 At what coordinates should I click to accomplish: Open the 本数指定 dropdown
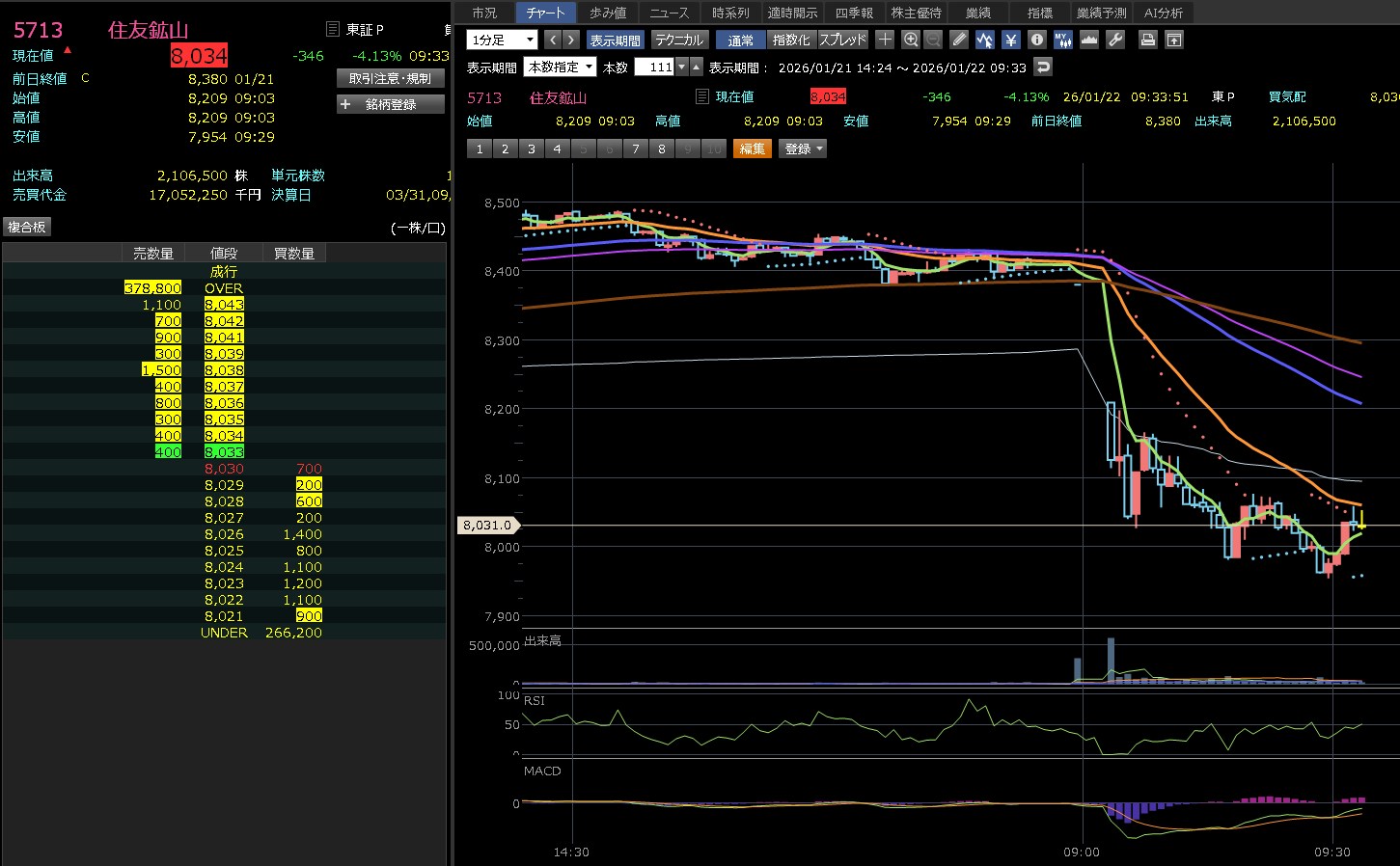tap(560, 67)
